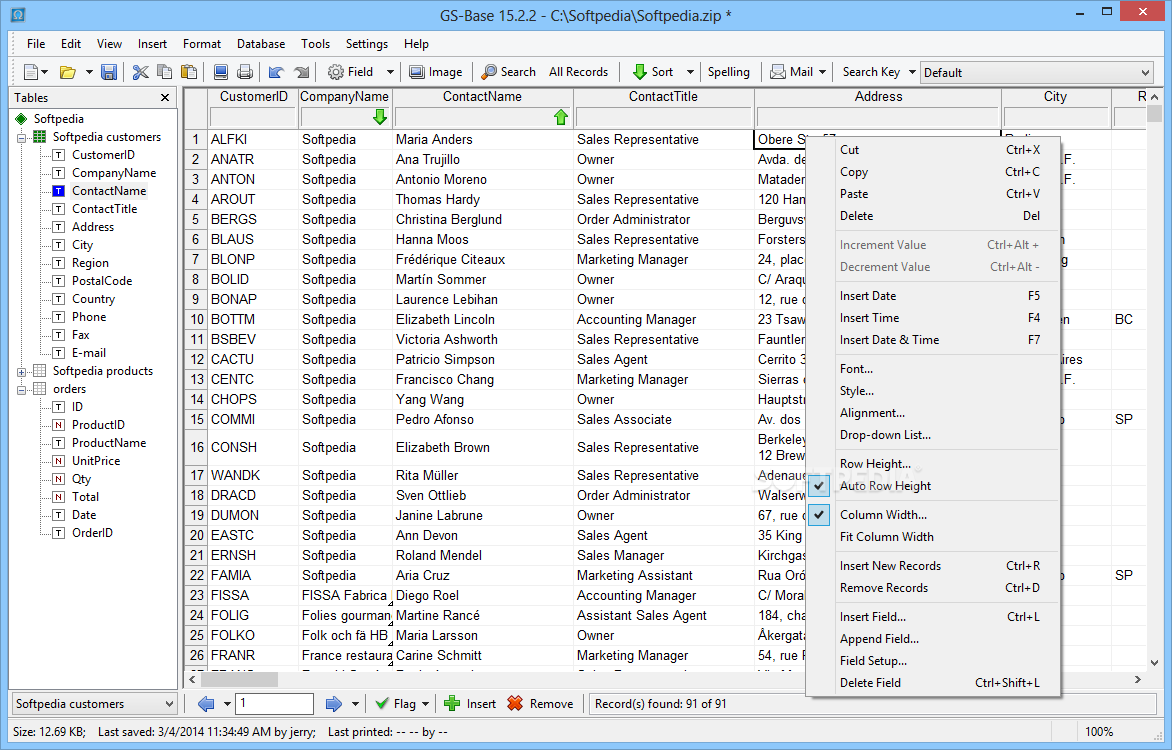The height and width of the screenshot is (750, 1172).
Task: Click the Search magnifier toolbar button
Action: click(x=508, y=72)
